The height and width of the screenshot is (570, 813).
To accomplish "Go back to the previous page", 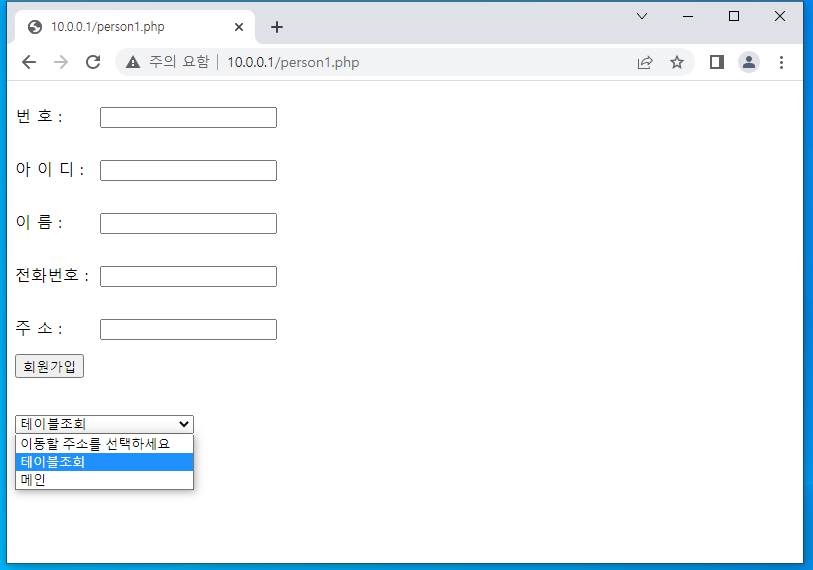I will pyautogui.click(x=29, y=62).
